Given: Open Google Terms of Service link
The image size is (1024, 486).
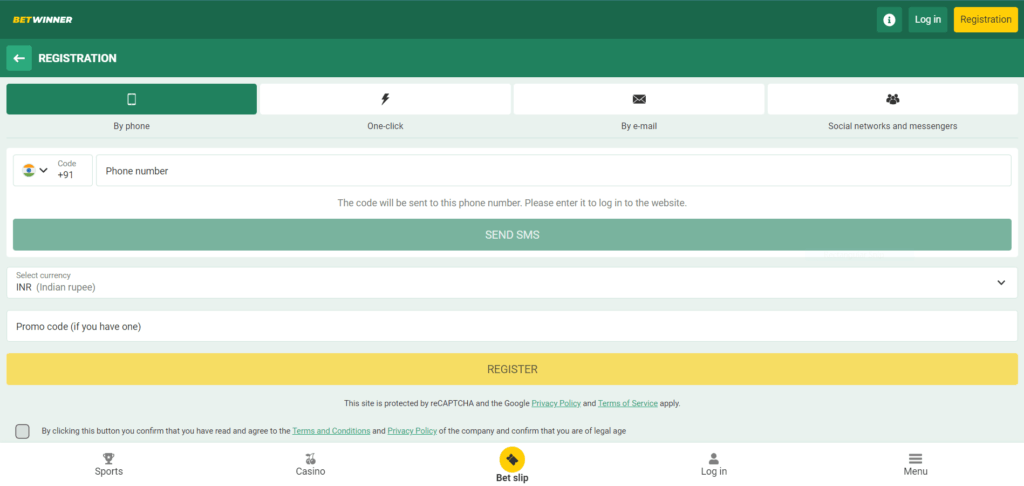Looking at the screenshot, I should 628,404.
